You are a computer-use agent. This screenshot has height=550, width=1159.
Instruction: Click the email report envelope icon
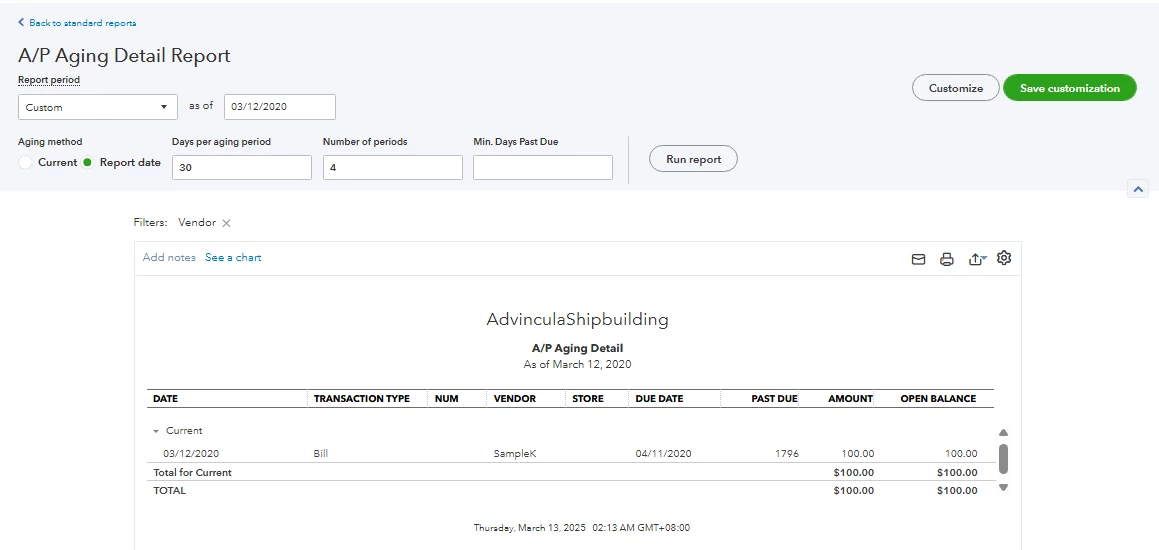click(x=918, y=259)
